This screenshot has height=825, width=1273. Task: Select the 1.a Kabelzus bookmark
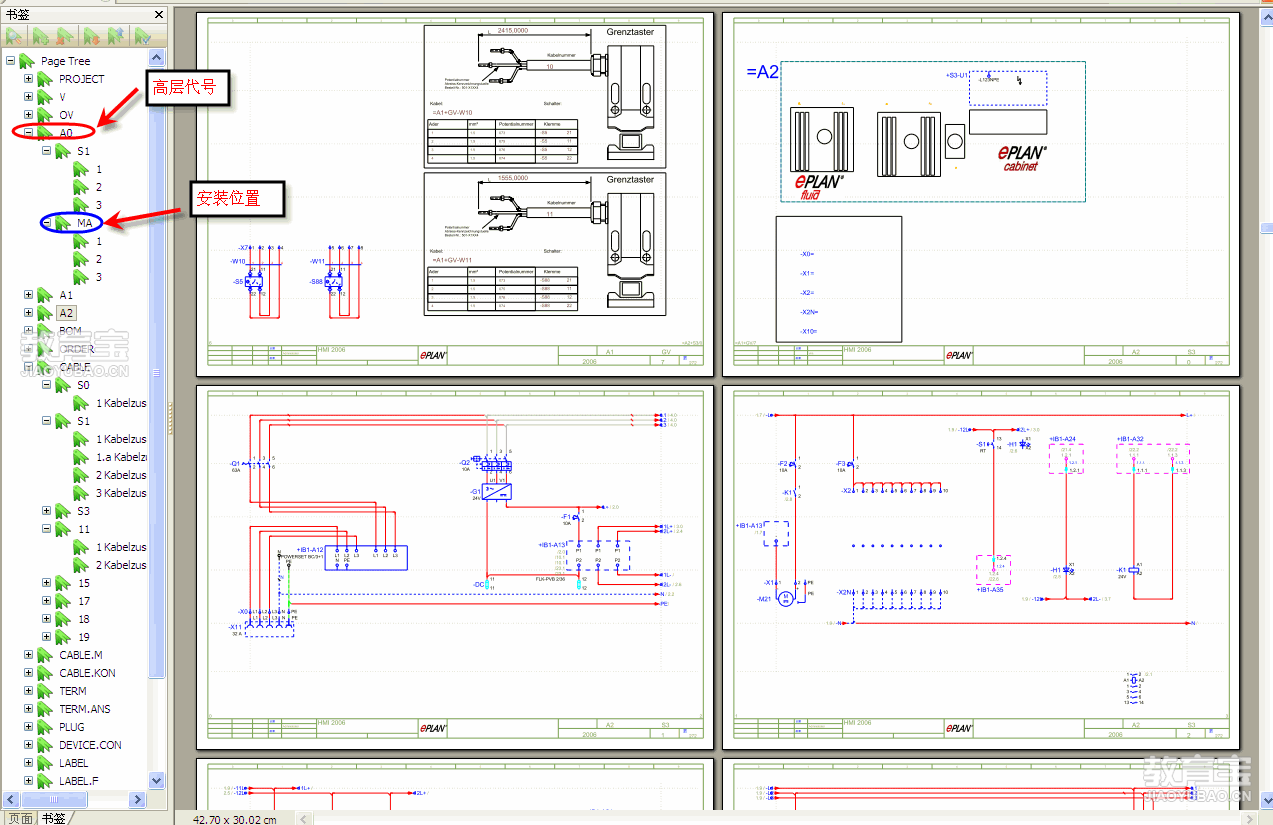(121, 457)
